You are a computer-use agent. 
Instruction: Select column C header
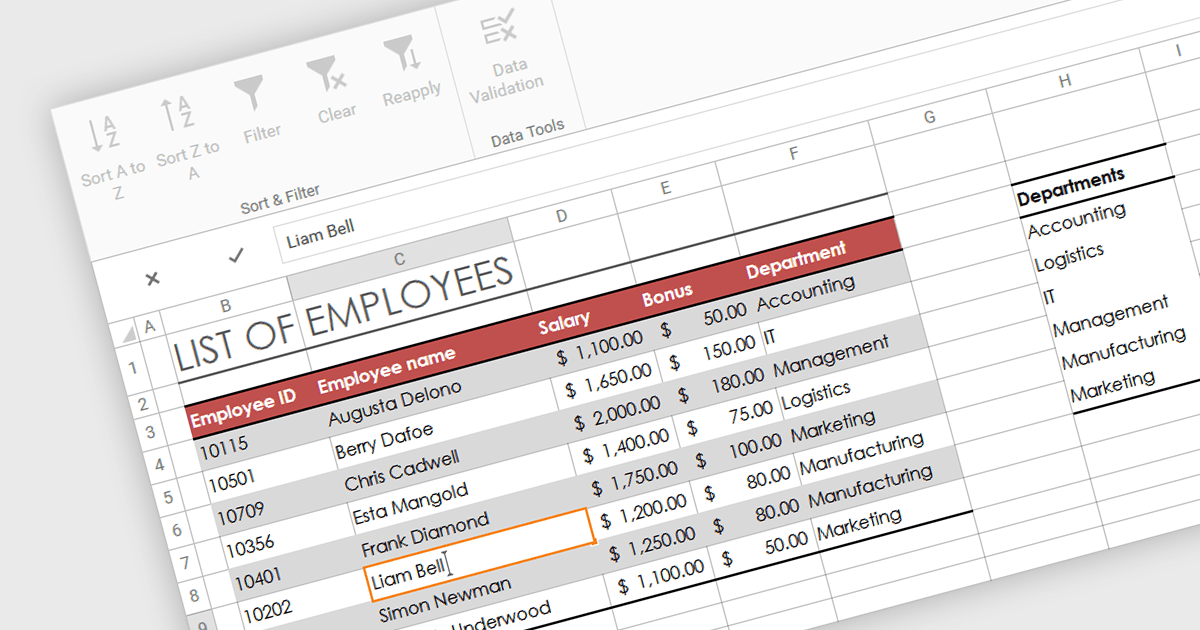(x=399, y=261)
